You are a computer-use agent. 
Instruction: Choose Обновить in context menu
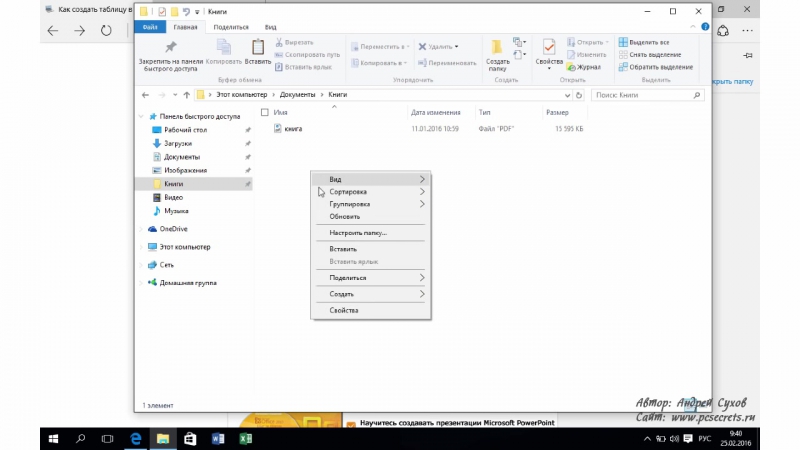(x=370, y=216)
